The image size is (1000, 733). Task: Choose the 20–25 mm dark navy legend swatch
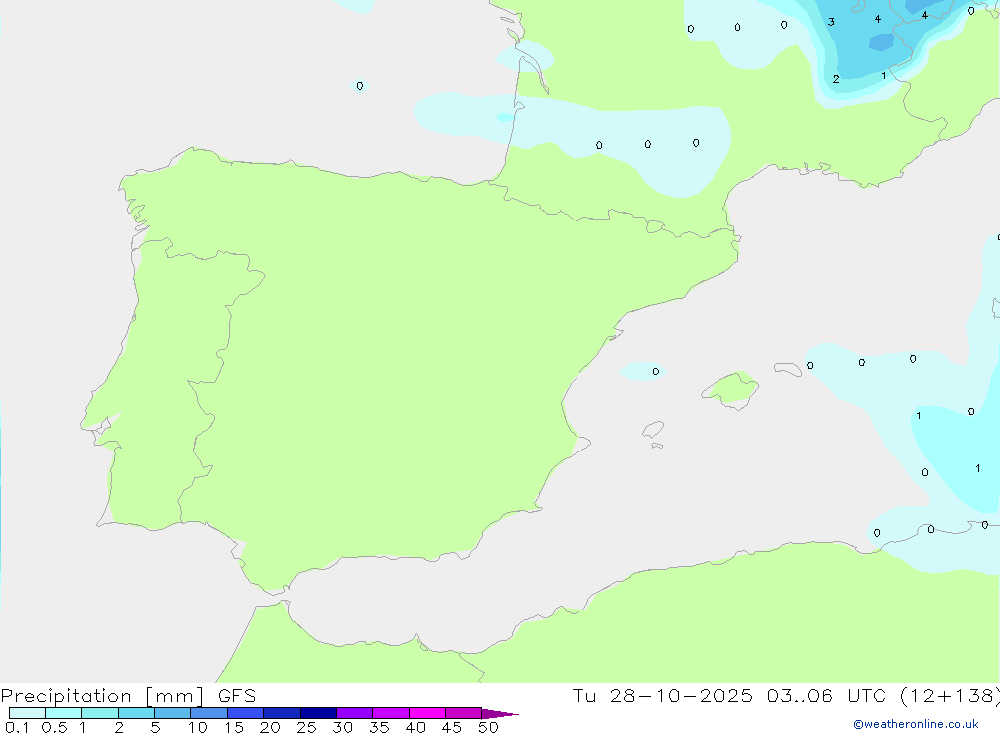tap(282, 713)
